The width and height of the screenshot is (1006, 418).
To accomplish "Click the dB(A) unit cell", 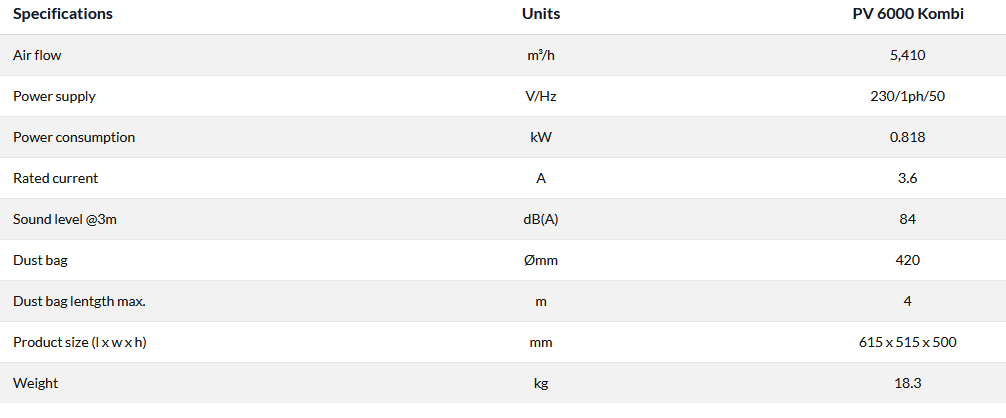I will 541,219.
